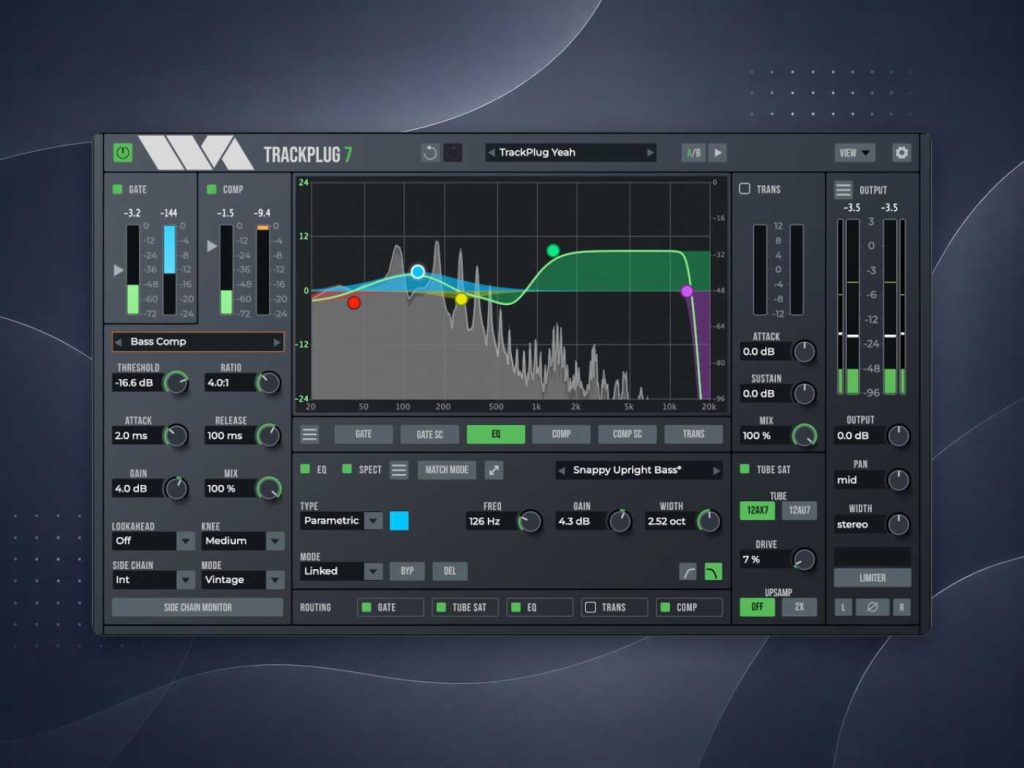Click the L channel button
1024x768 pixels.
coord(843,607)
